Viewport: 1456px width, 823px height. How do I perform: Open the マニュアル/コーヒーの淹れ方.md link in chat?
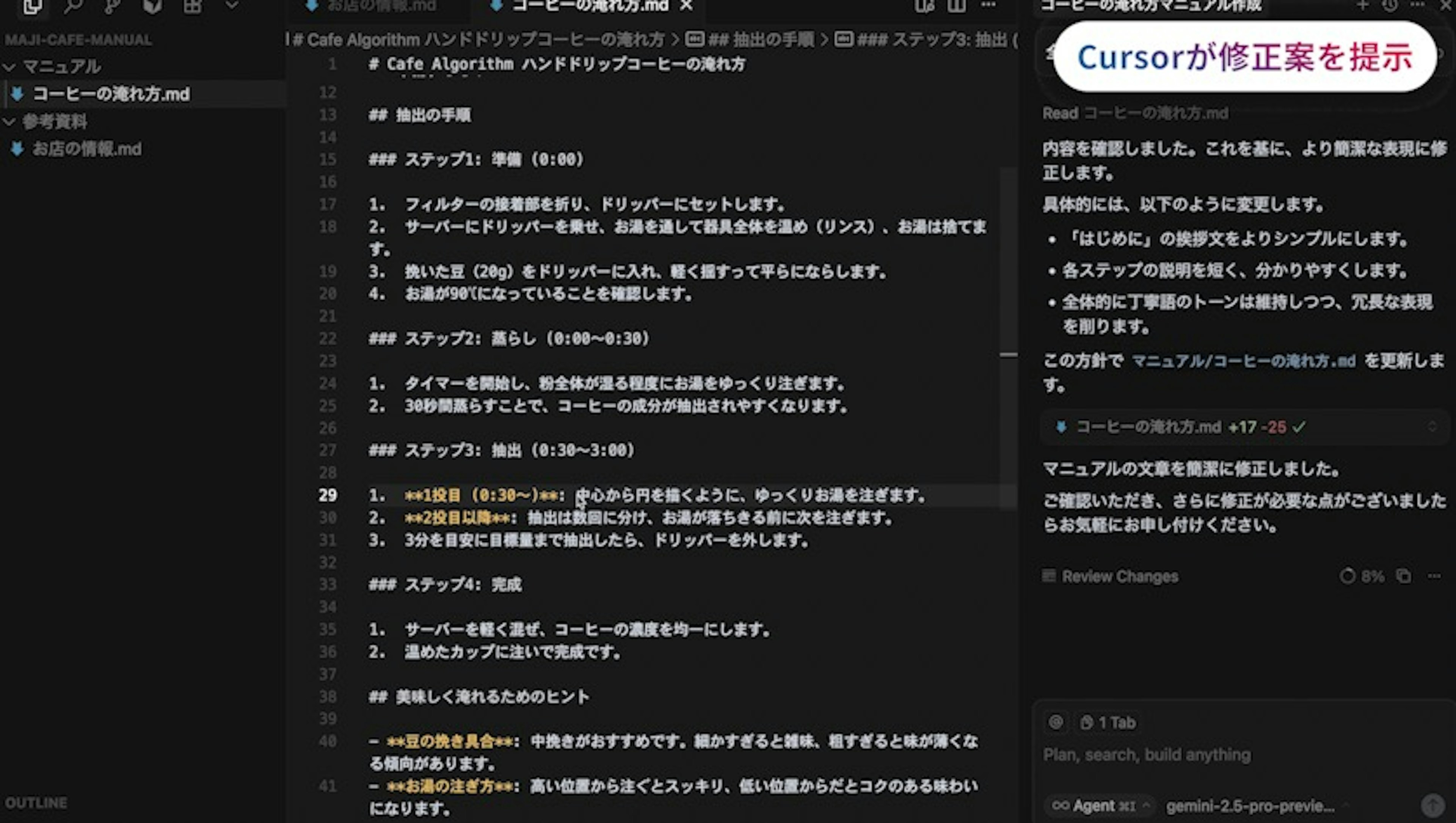1244,361
